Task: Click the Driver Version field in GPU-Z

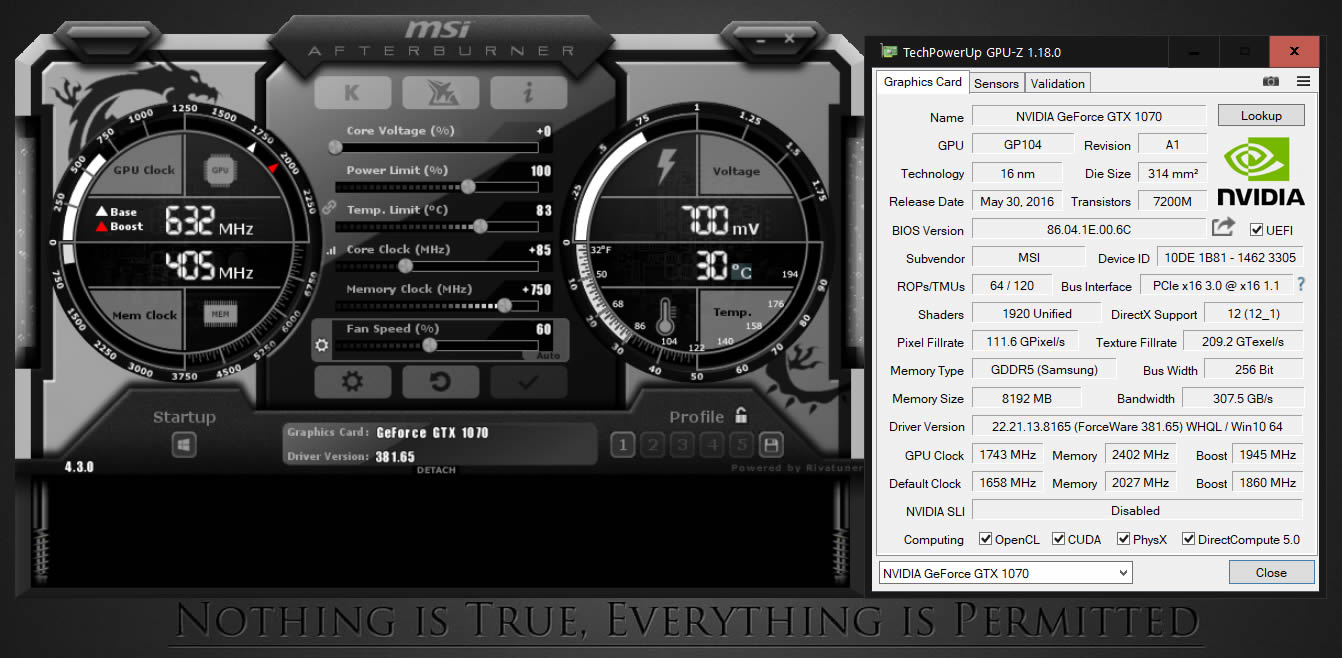Action: (1138, 426)
